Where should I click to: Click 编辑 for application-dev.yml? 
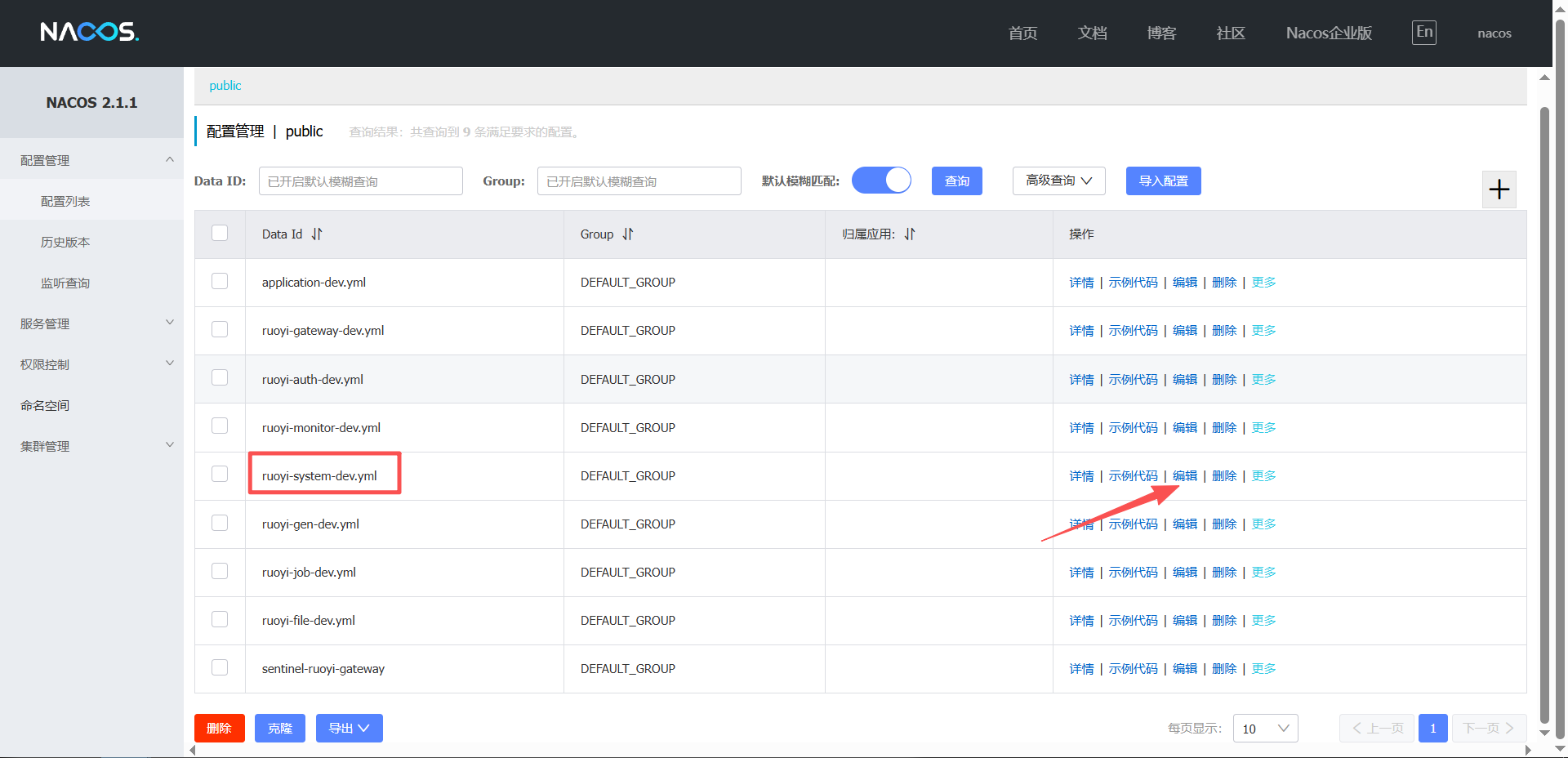tap(1185, 283)
